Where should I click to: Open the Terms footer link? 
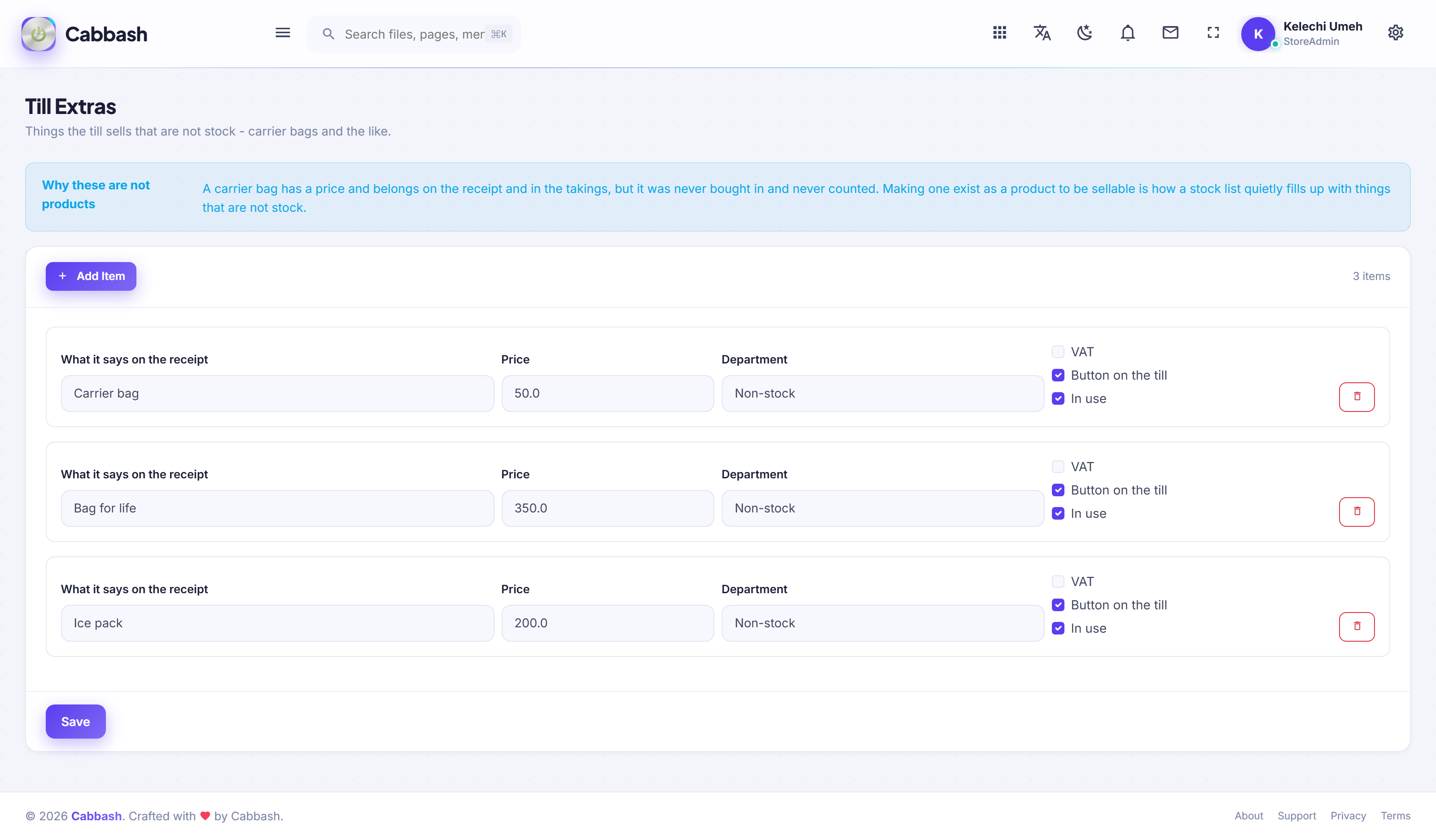click(1395, 815)
